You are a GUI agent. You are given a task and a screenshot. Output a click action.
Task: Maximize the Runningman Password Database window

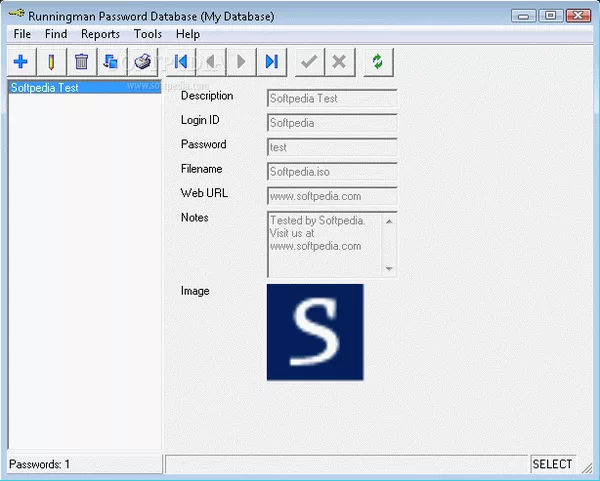(x=551, y=16)
